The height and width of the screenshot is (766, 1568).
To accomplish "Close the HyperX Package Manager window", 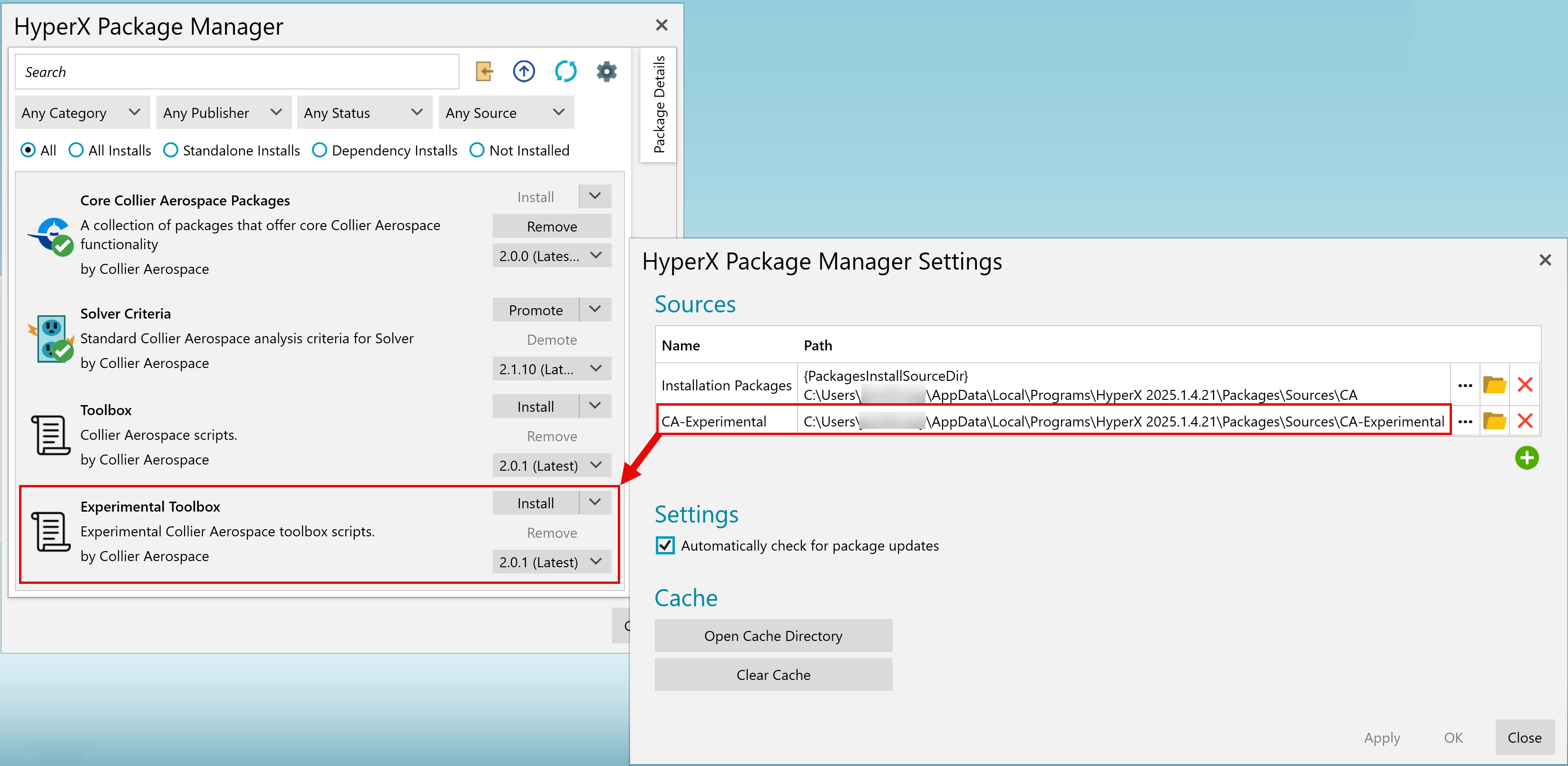I will point(662,26).
